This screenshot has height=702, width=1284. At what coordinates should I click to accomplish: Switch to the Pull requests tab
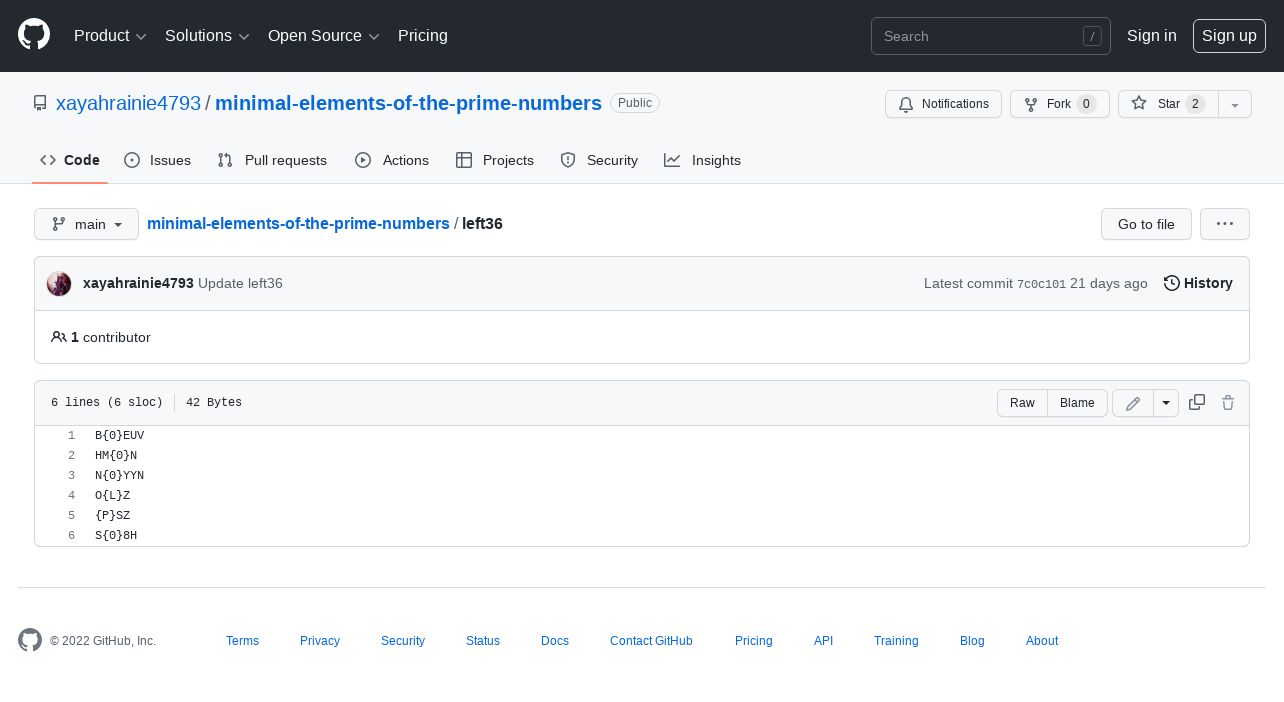coord(272,160)
